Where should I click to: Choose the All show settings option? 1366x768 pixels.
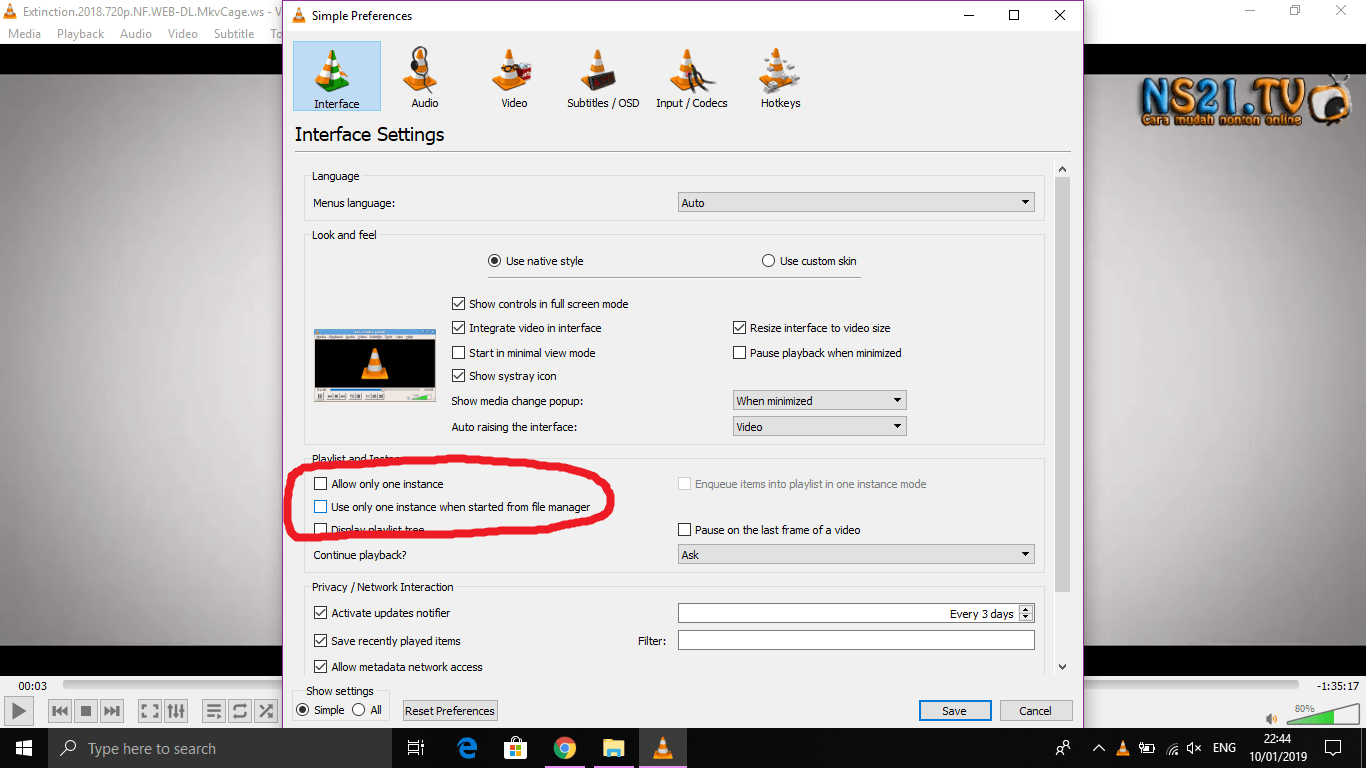[x=359, y=710]
